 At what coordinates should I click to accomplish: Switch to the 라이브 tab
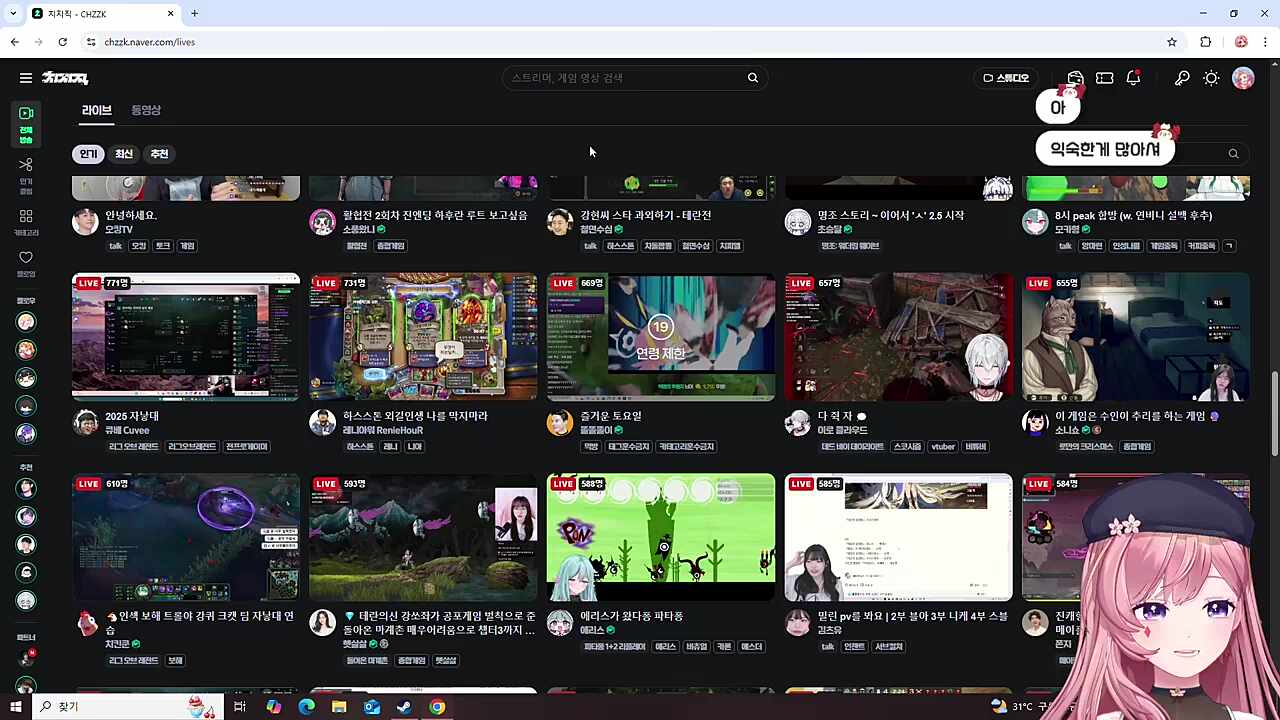pos(97,110)
